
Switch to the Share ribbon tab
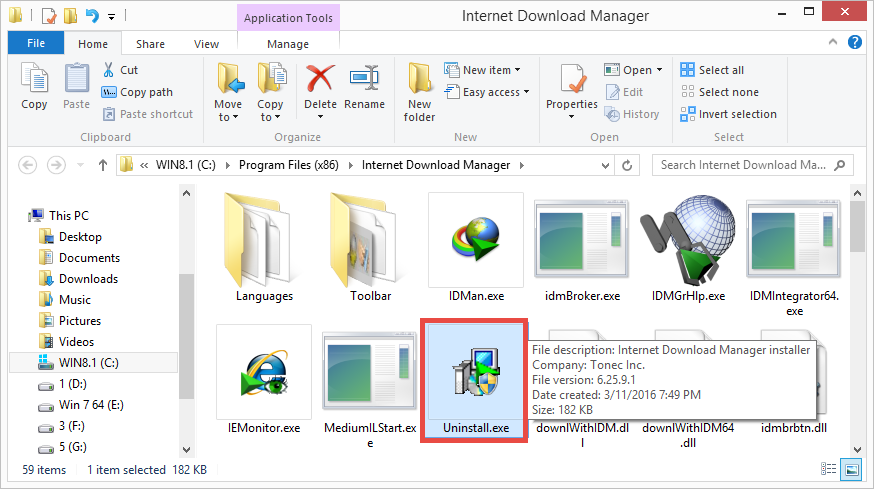pos(150,43)
